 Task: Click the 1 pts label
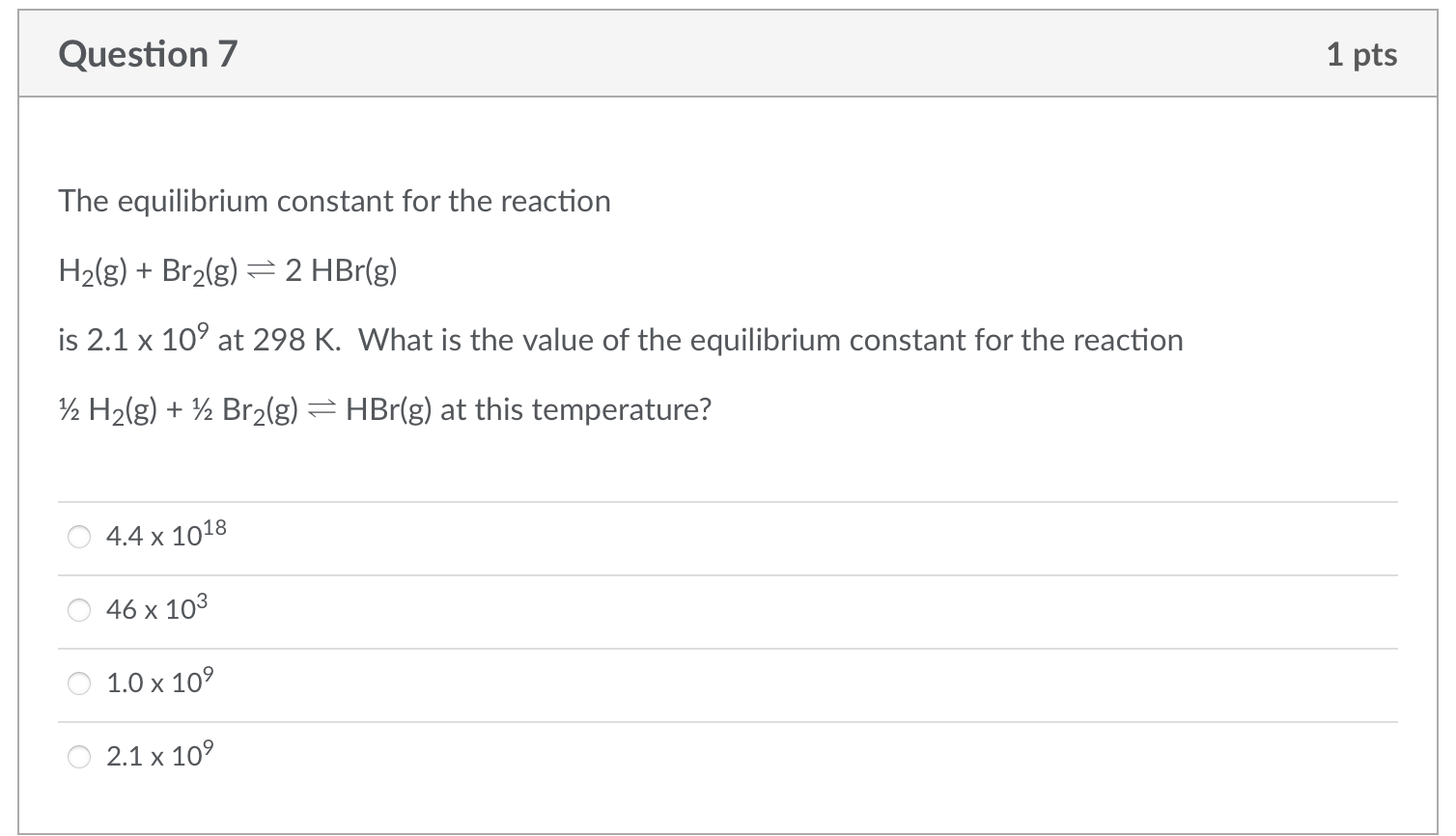[1363, 54]
